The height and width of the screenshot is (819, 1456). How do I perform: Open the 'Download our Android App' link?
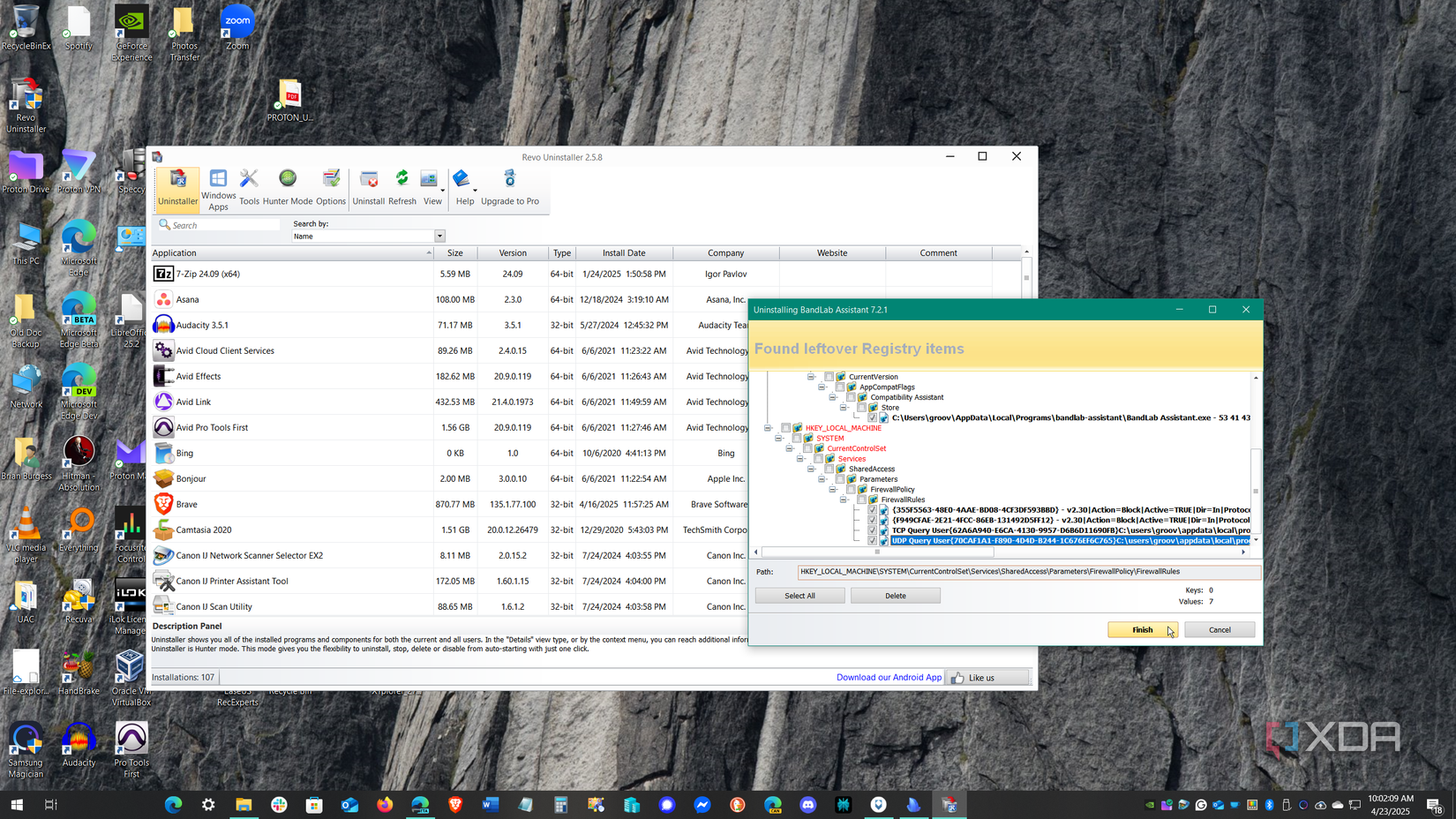889,677
